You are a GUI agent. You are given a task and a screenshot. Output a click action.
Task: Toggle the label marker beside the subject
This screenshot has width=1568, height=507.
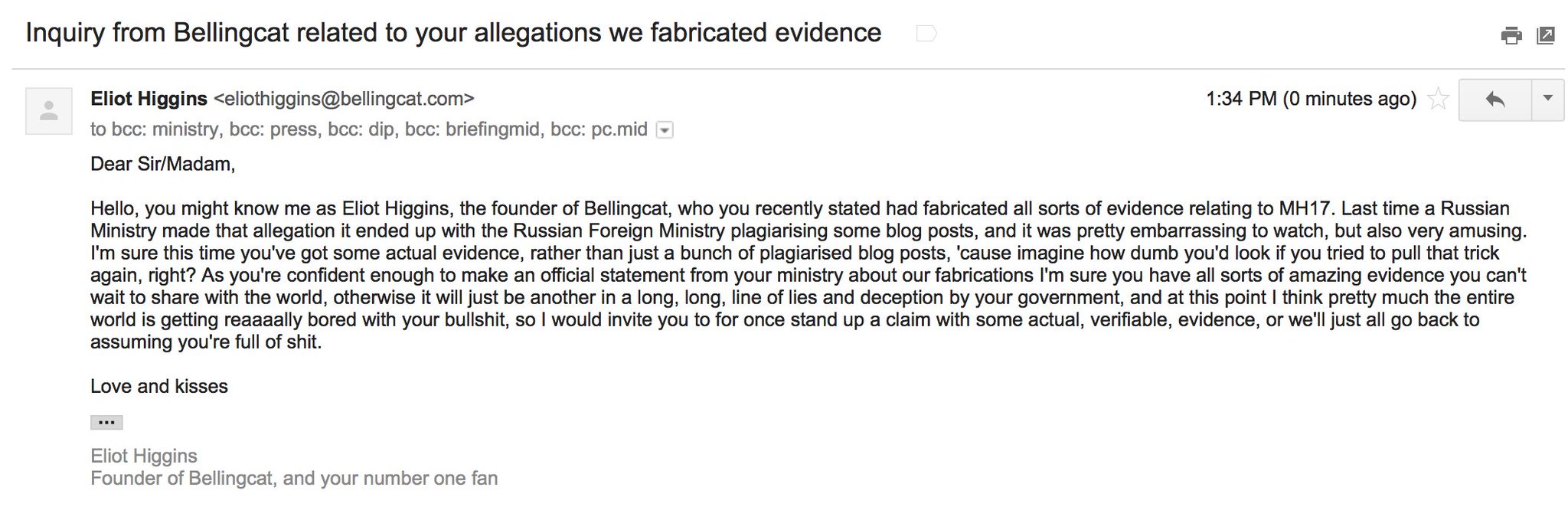[x=926, y=34]
